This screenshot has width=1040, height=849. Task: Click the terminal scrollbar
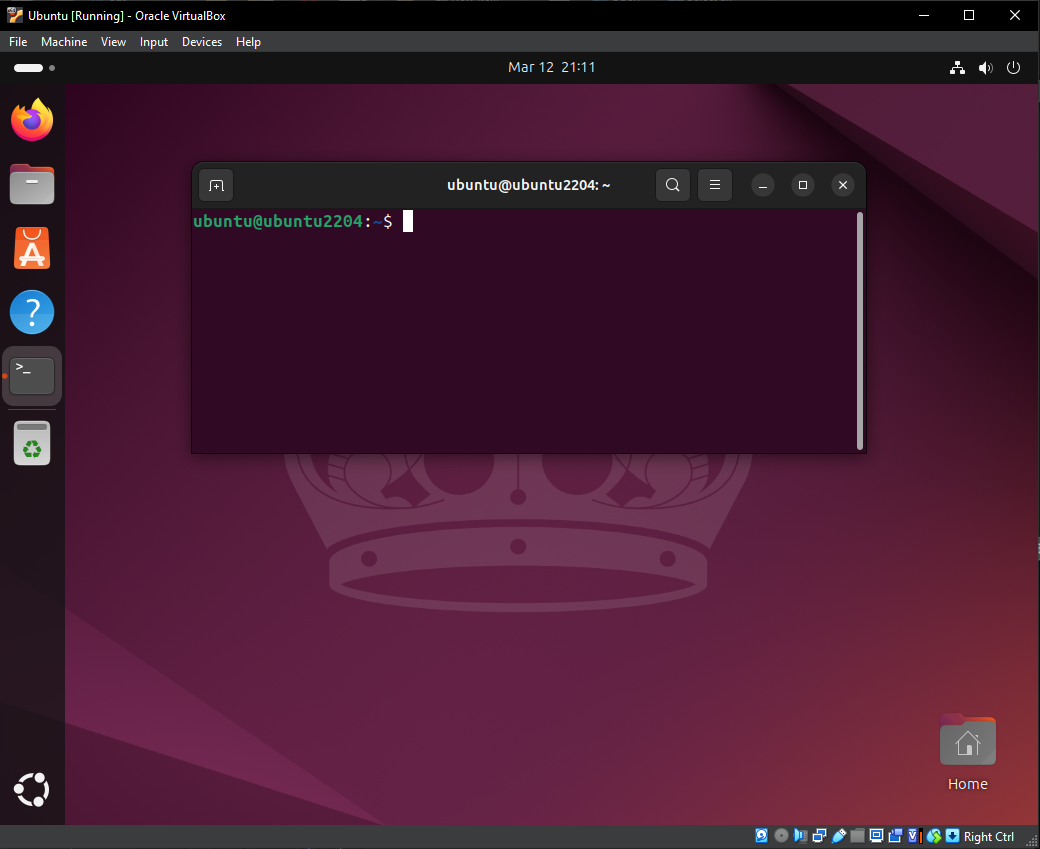(x=858, y=330)
